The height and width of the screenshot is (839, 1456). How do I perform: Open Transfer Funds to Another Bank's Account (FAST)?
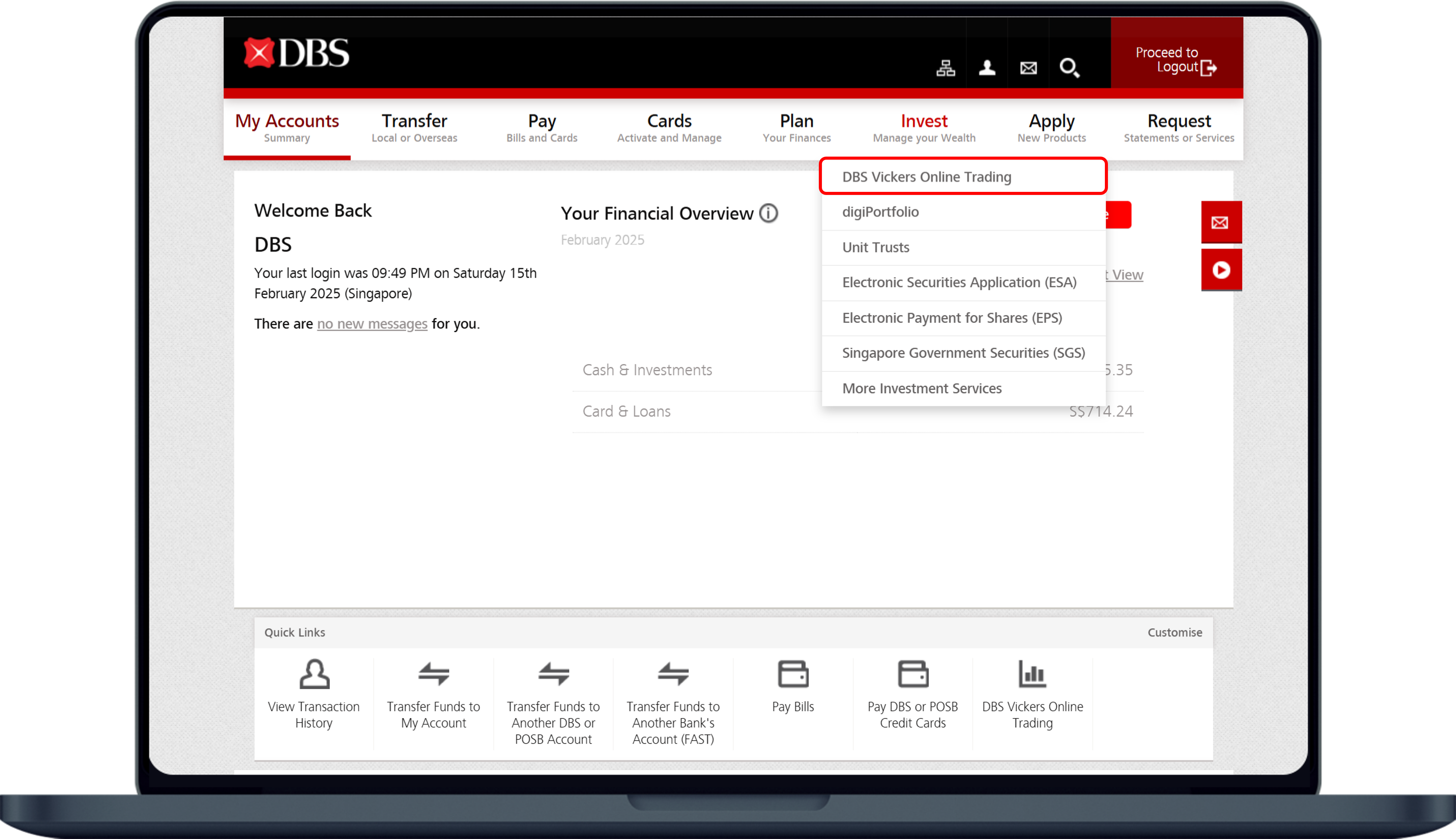point(673,703)
